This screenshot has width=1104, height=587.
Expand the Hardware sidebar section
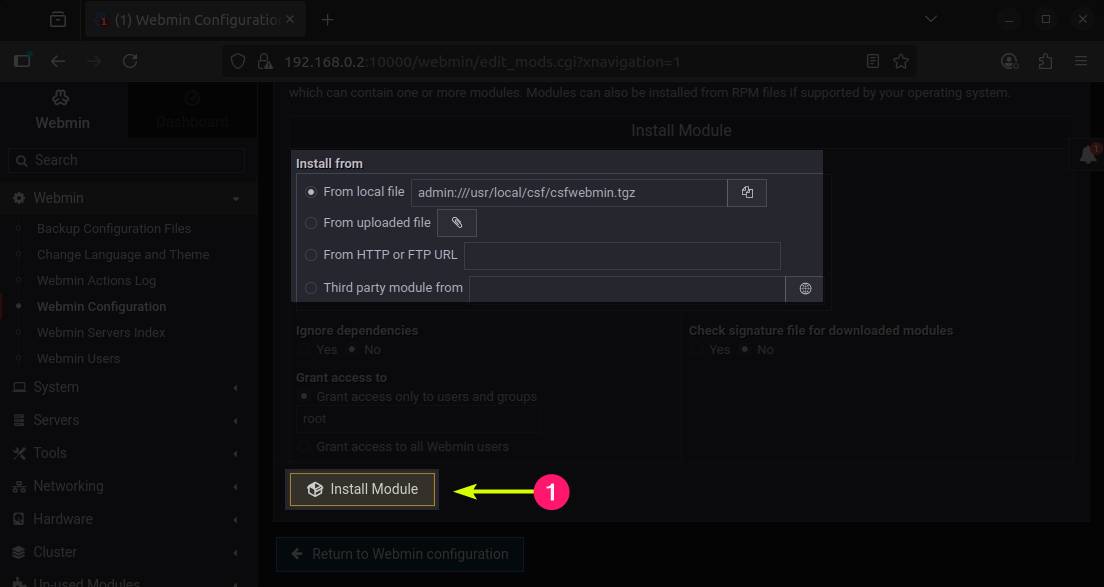tap(62, 519)
